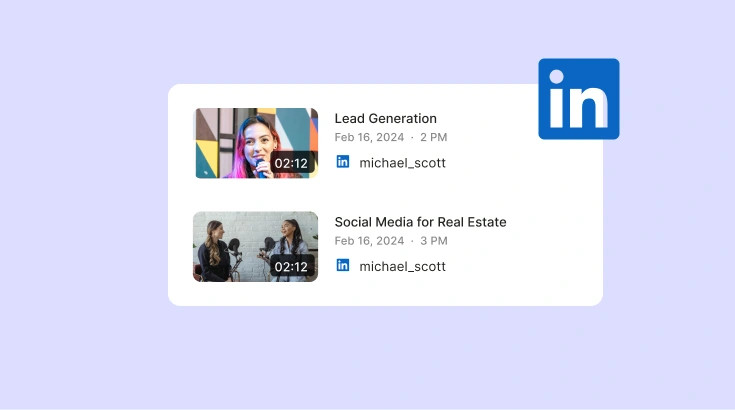This screenshot has width=735, height=410.
Task: Click Feb 16, 2024 date under Lead Generation
Action: (x=369, y=137)
